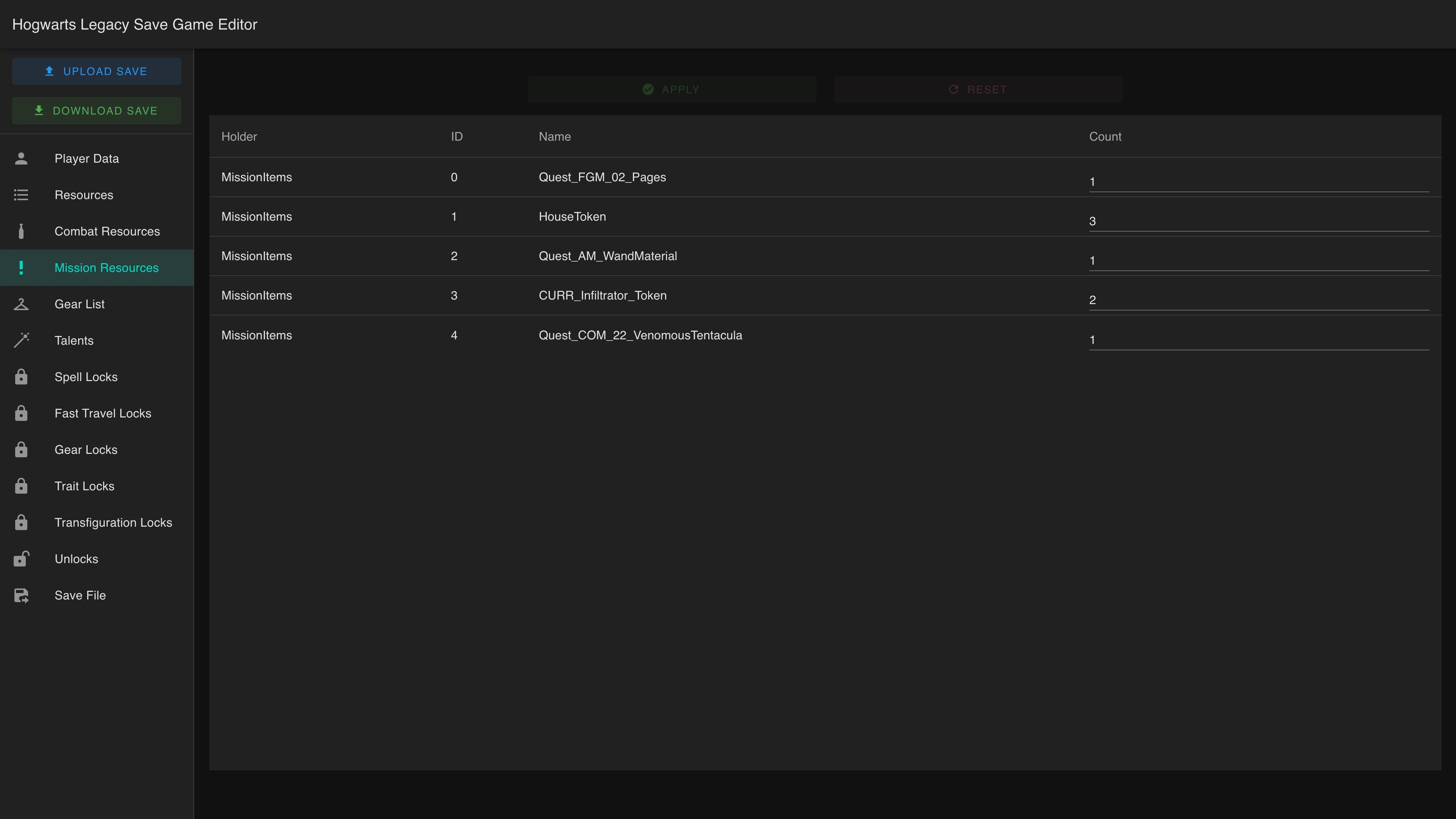Select the CURR_Infiltrator_Token name cell
The height and width of the screenshot is (819, 1456).
(x=602, y=296)
